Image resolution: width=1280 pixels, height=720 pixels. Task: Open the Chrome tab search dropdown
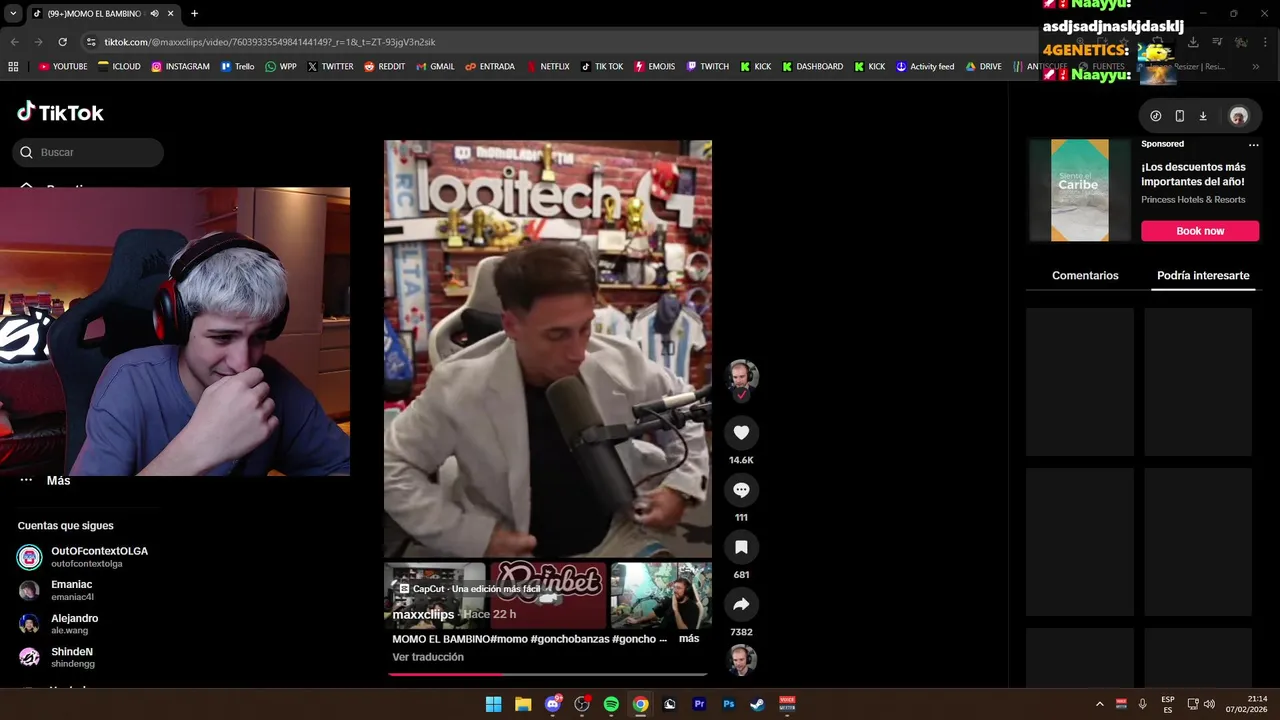pos(13,14)
